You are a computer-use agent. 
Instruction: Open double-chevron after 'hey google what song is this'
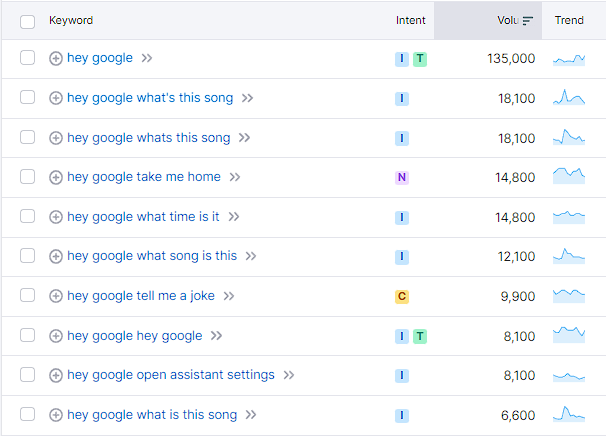tap(251, 256)
